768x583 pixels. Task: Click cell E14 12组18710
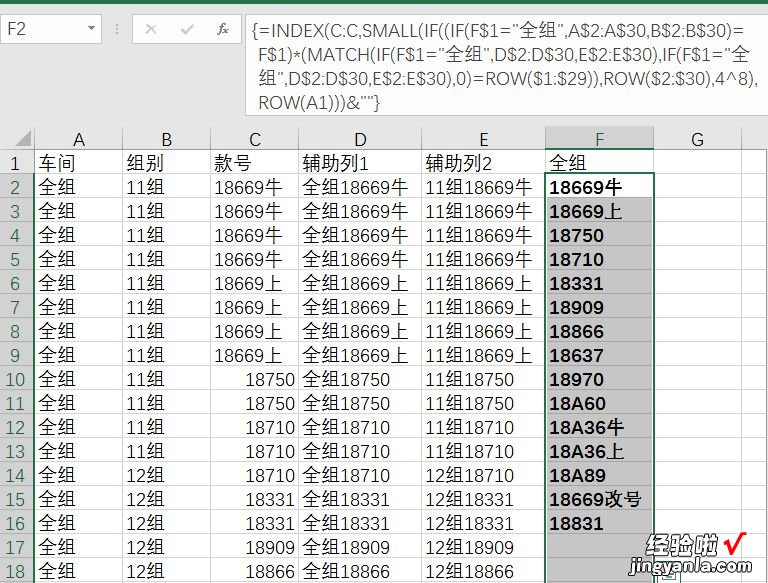point(483,475)
